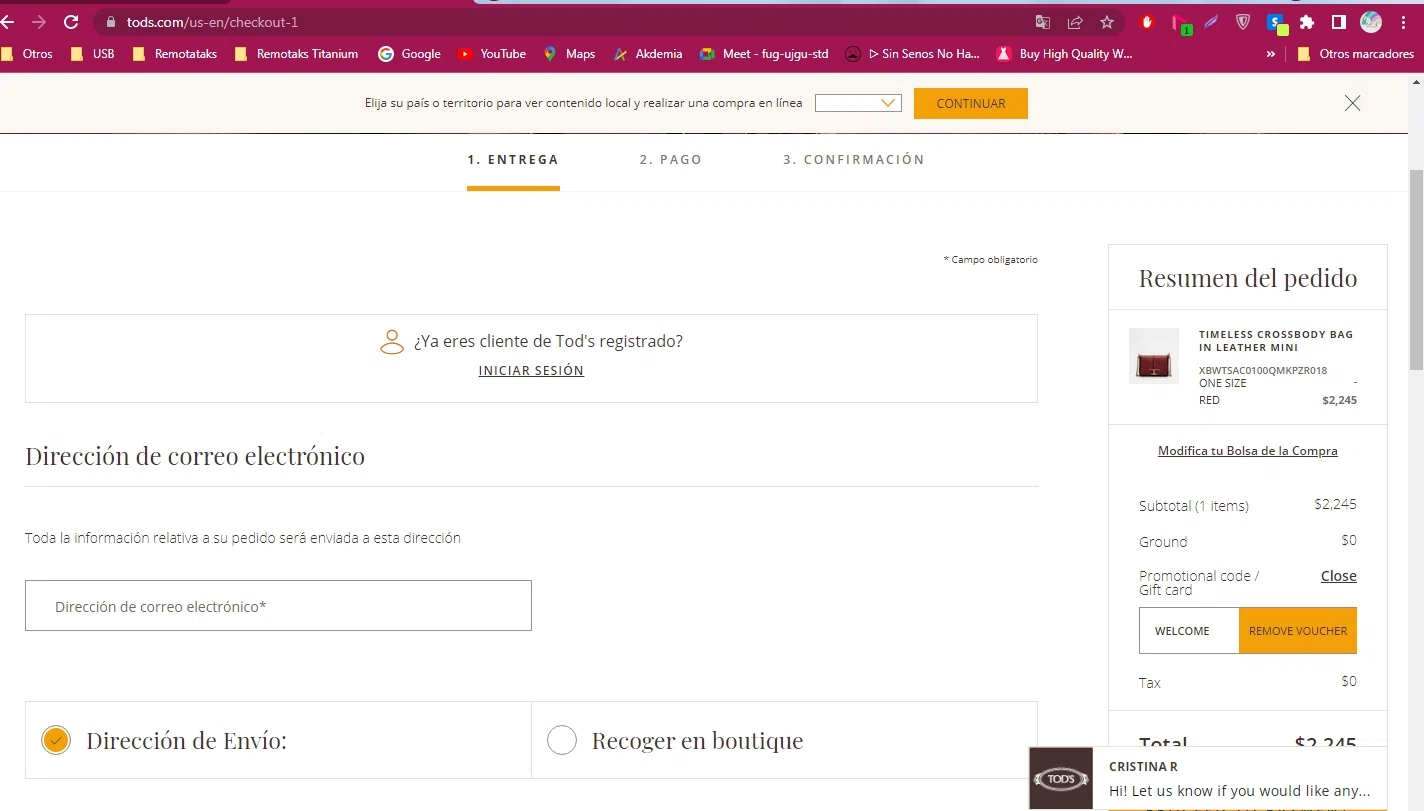Close the country selection banner
The image size is (1424, 811).
click(1352, 103)
